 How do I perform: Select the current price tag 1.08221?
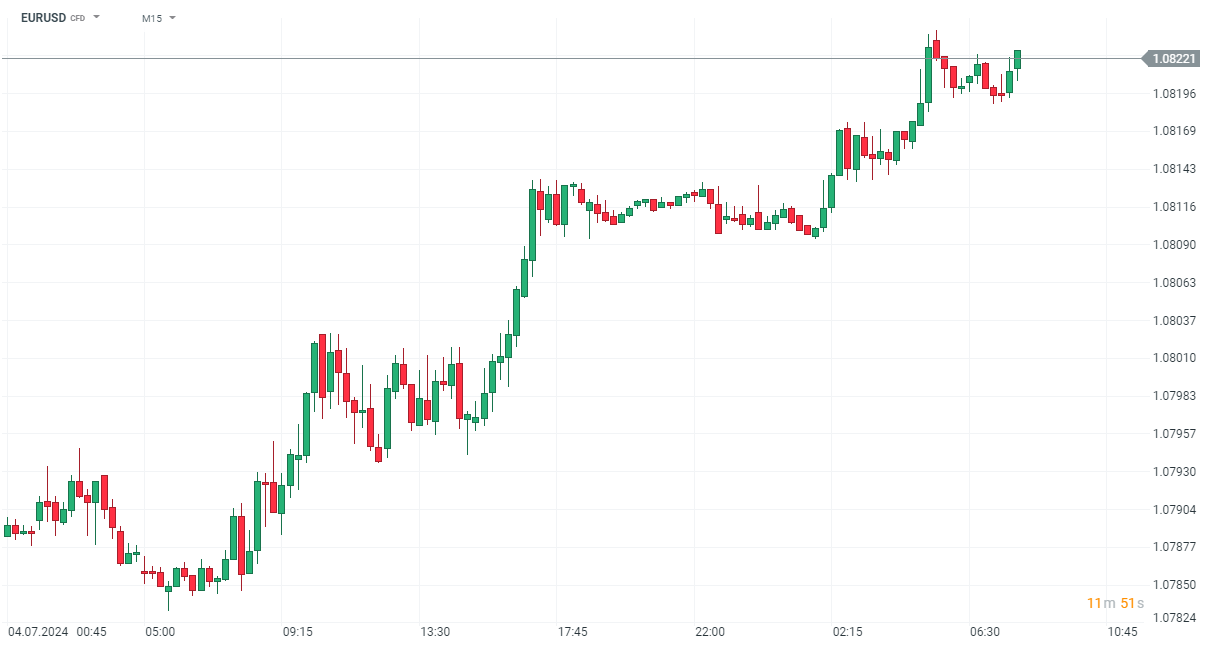1173,59
